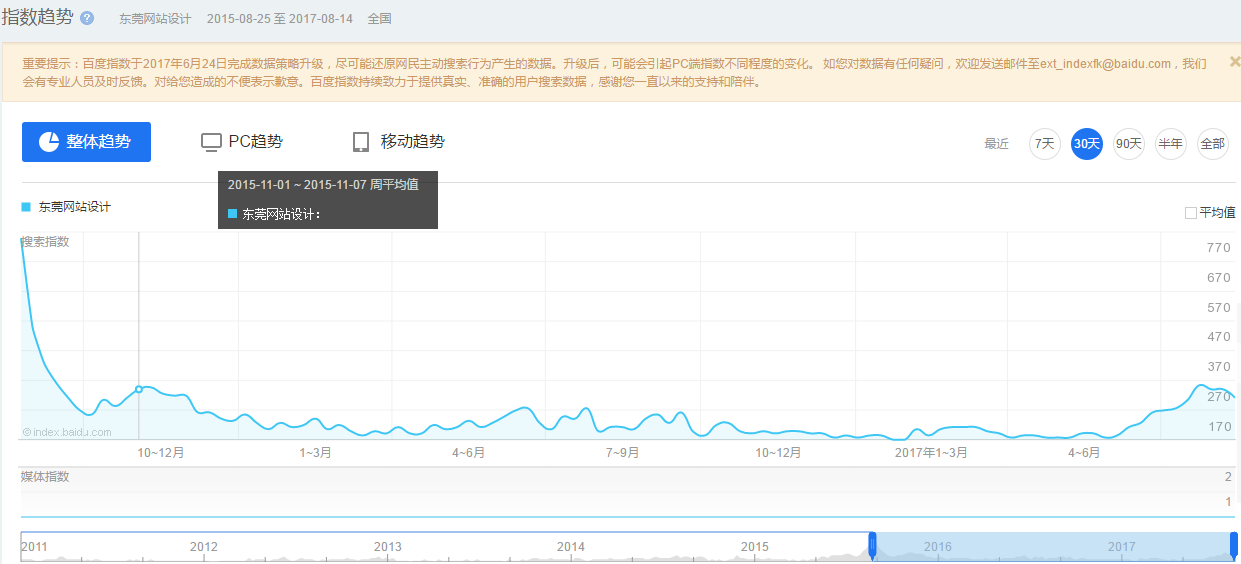
Task: Toggle the 东莞网站设计 legend series
Action: [66, 207]
